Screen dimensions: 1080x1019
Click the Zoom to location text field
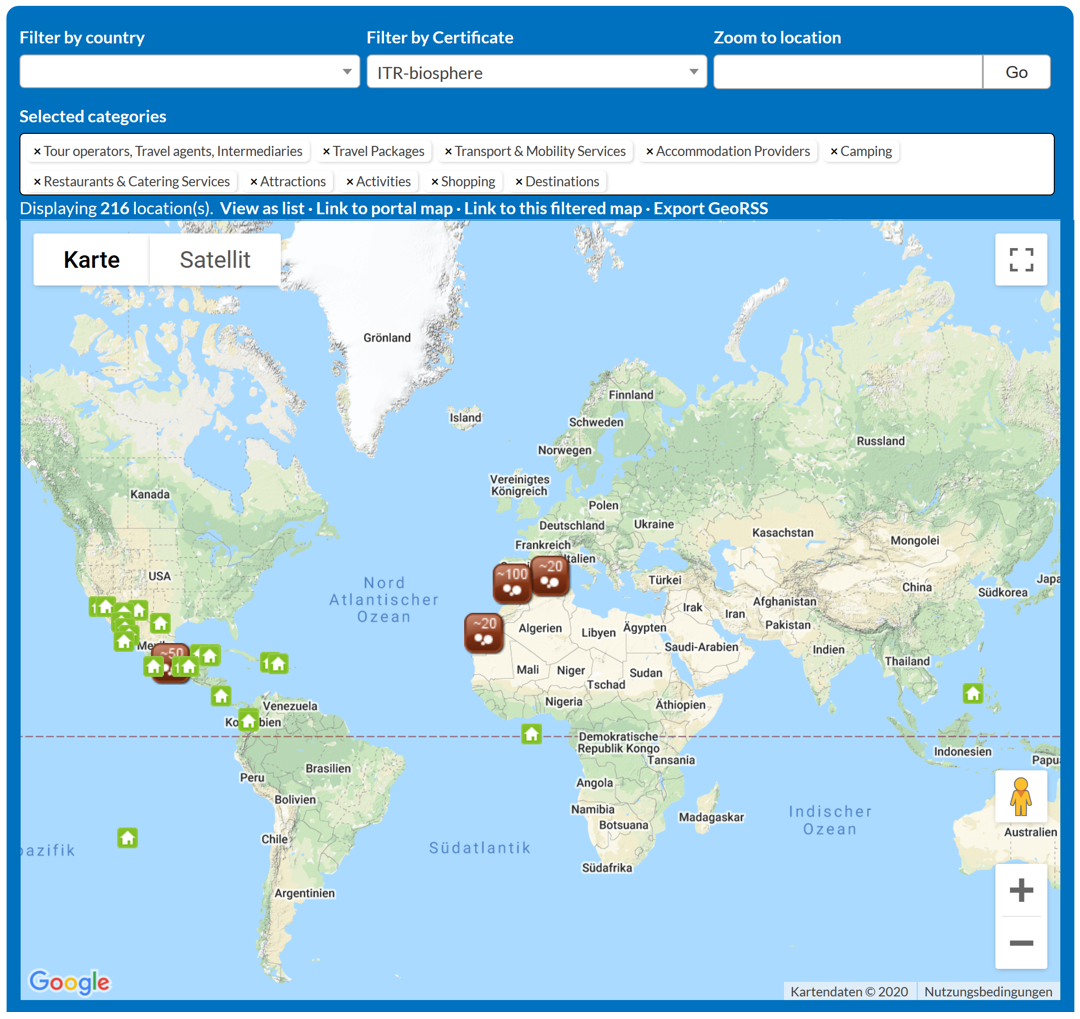[x=847, y=72]
